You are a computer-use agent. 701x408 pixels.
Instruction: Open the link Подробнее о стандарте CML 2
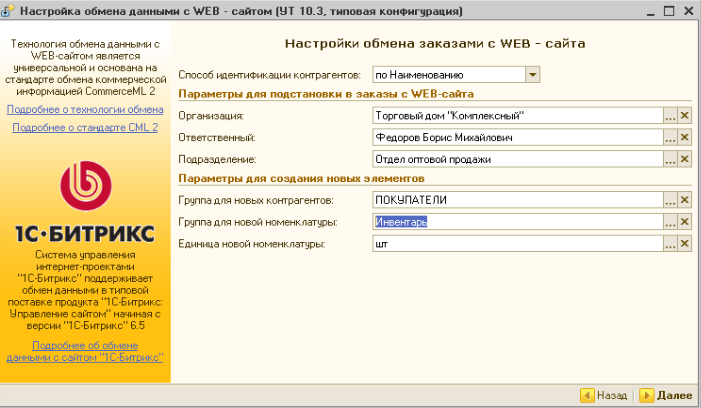point(85,128)
